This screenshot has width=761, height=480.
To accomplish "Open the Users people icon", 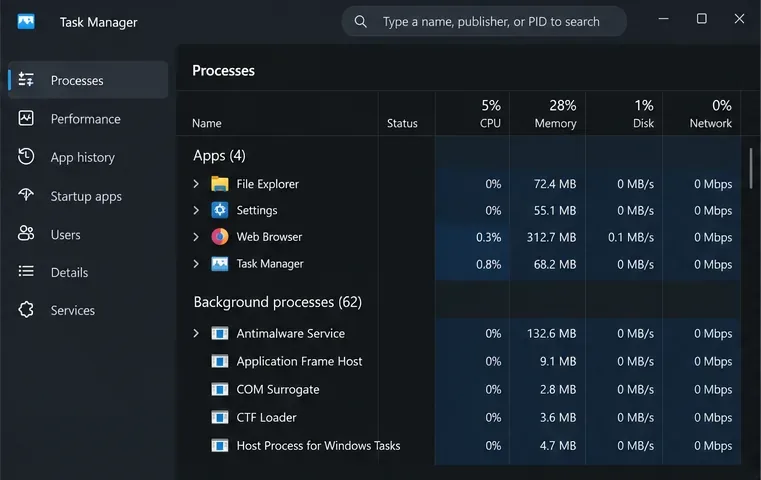I will (x=26, y=233).
